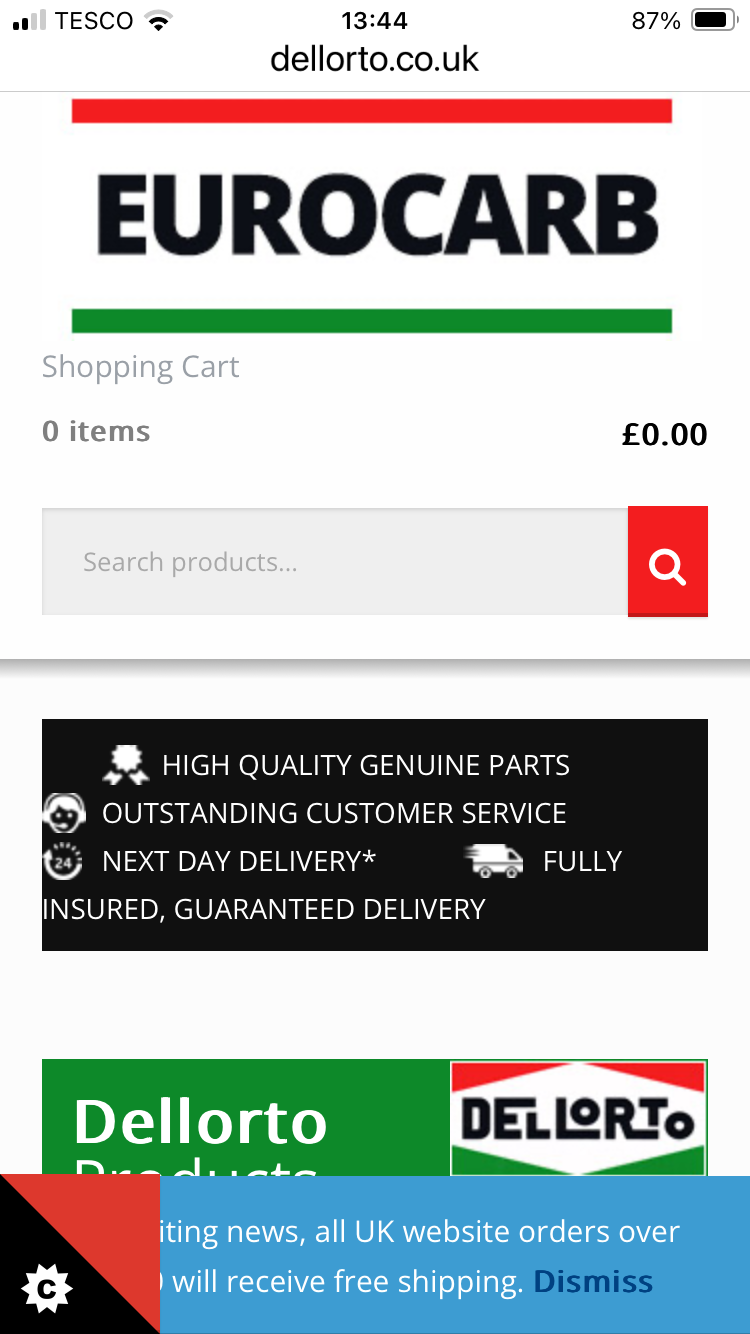Click the Dellorto diamond logo image

(x=578, y=1118)
